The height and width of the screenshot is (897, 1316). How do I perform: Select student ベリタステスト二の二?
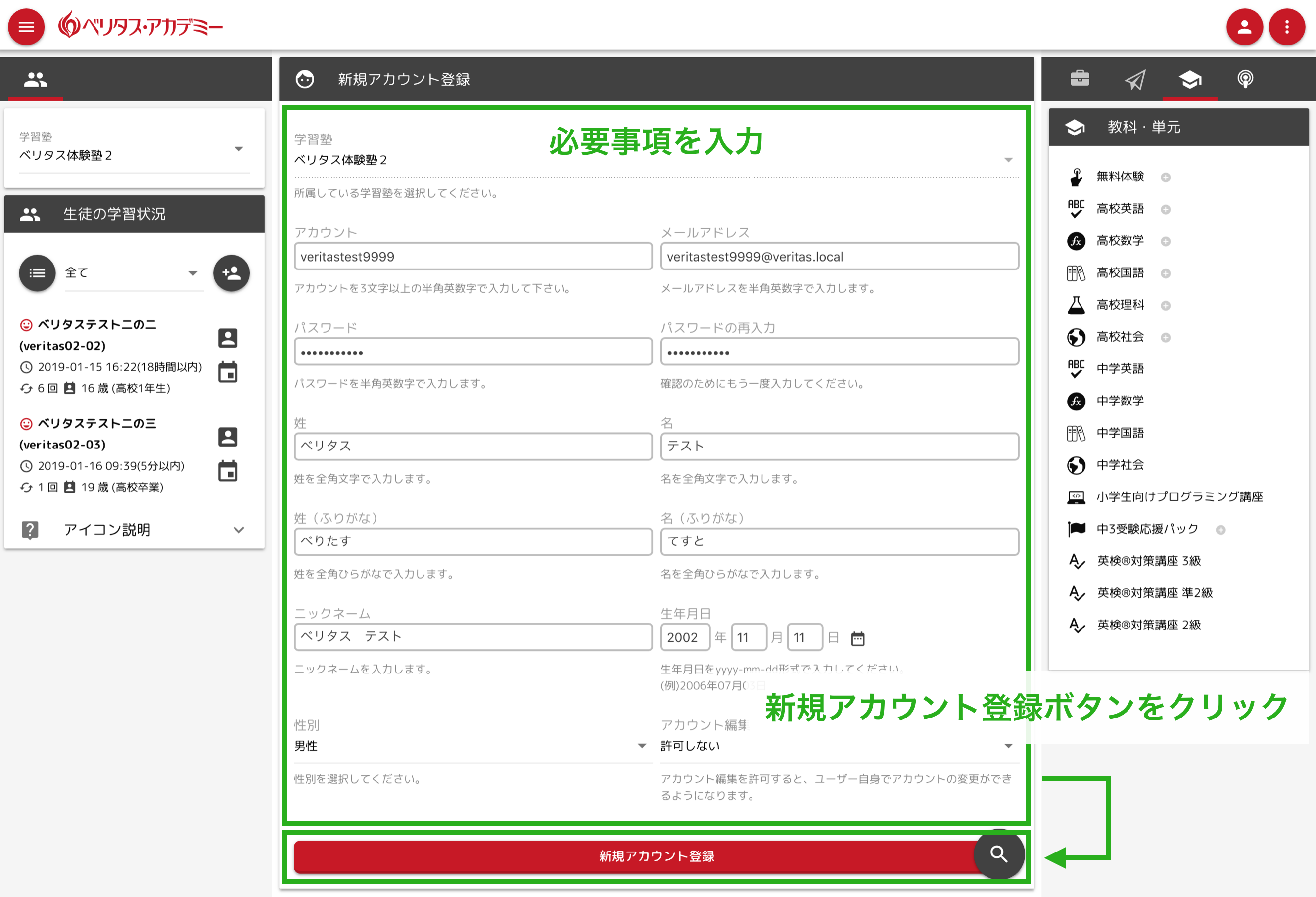click(97, 325)
